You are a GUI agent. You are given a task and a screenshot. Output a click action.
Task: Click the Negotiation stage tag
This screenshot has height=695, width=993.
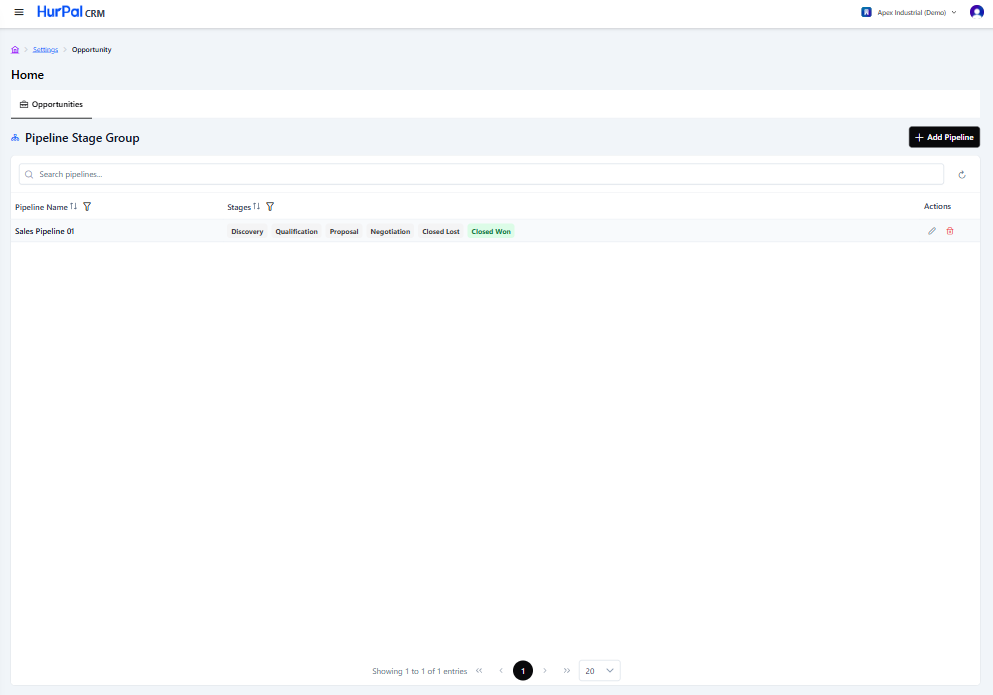[390, 231]
